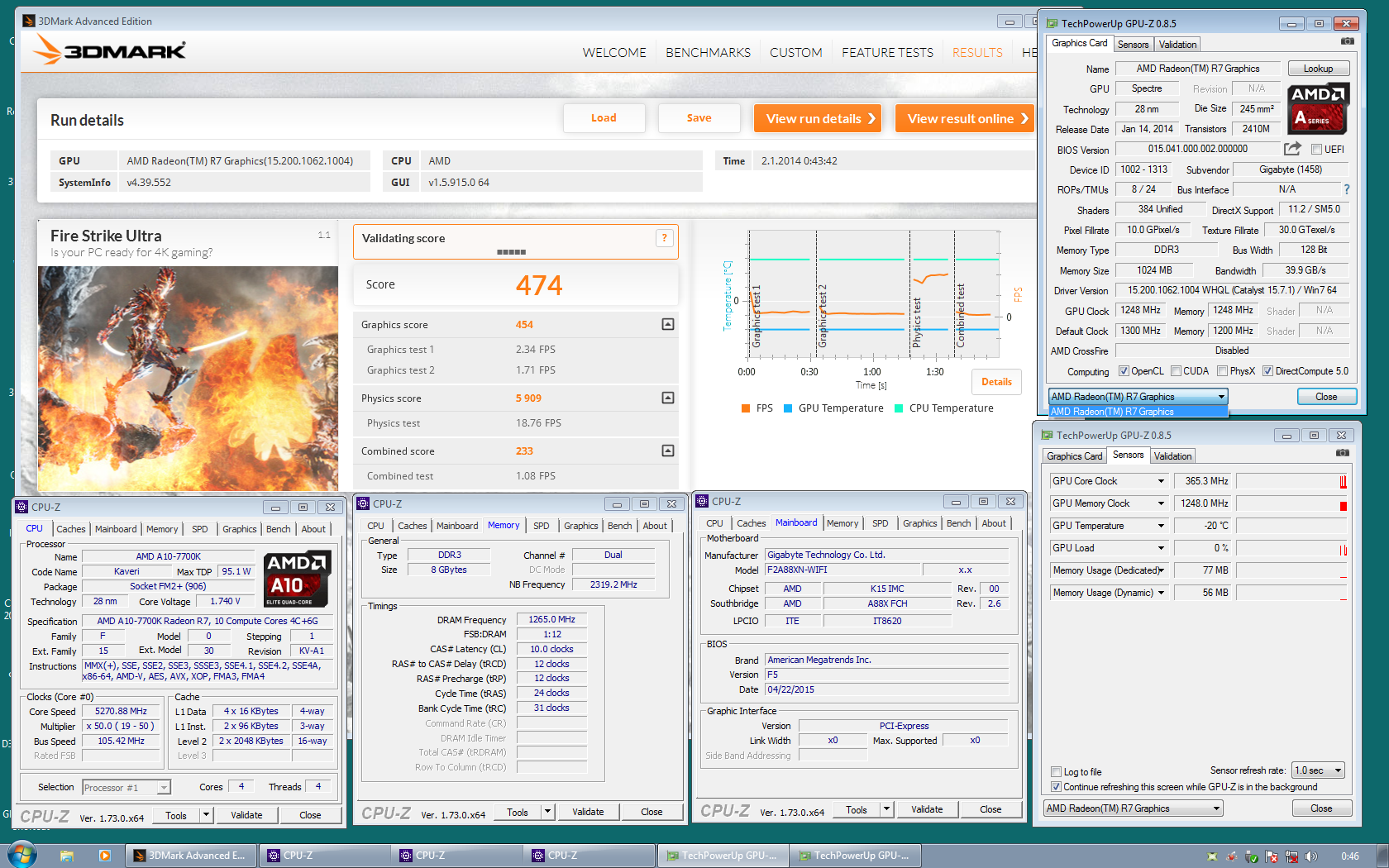Click the network icon in system tray
The height and width of the screenshot is (868, 1389).
pyautogui.click(x=1291, y=856)
